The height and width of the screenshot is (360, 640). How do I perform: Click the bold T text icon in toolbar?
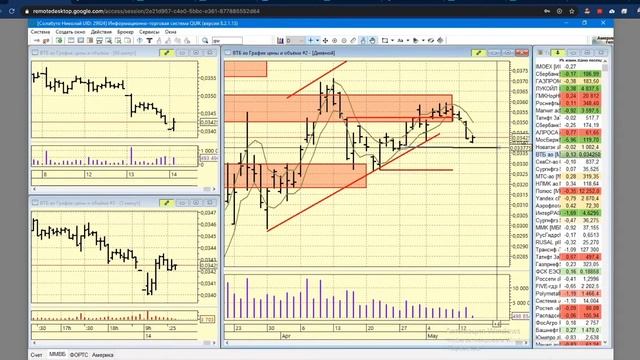(x=149, y=40)
